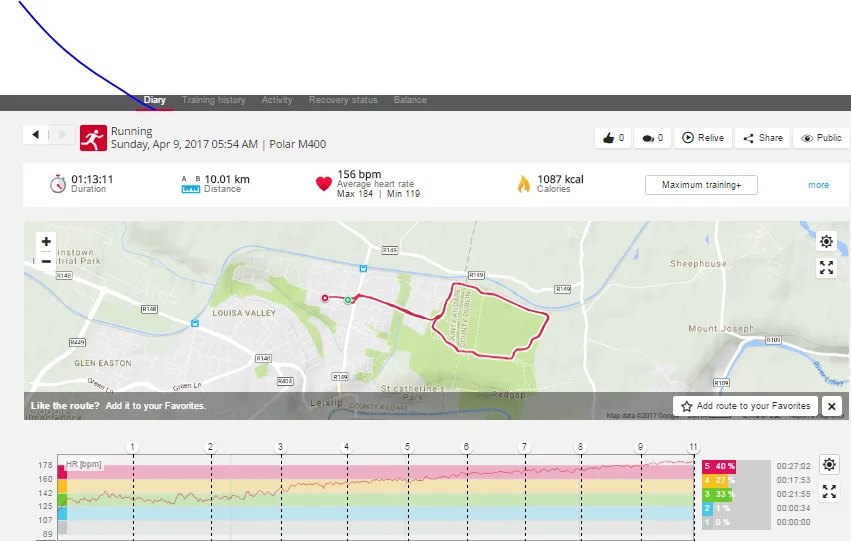Click zone 3 time 00:21:55
Viewport: 851px width, 541px height.
[x=793, y=494]
